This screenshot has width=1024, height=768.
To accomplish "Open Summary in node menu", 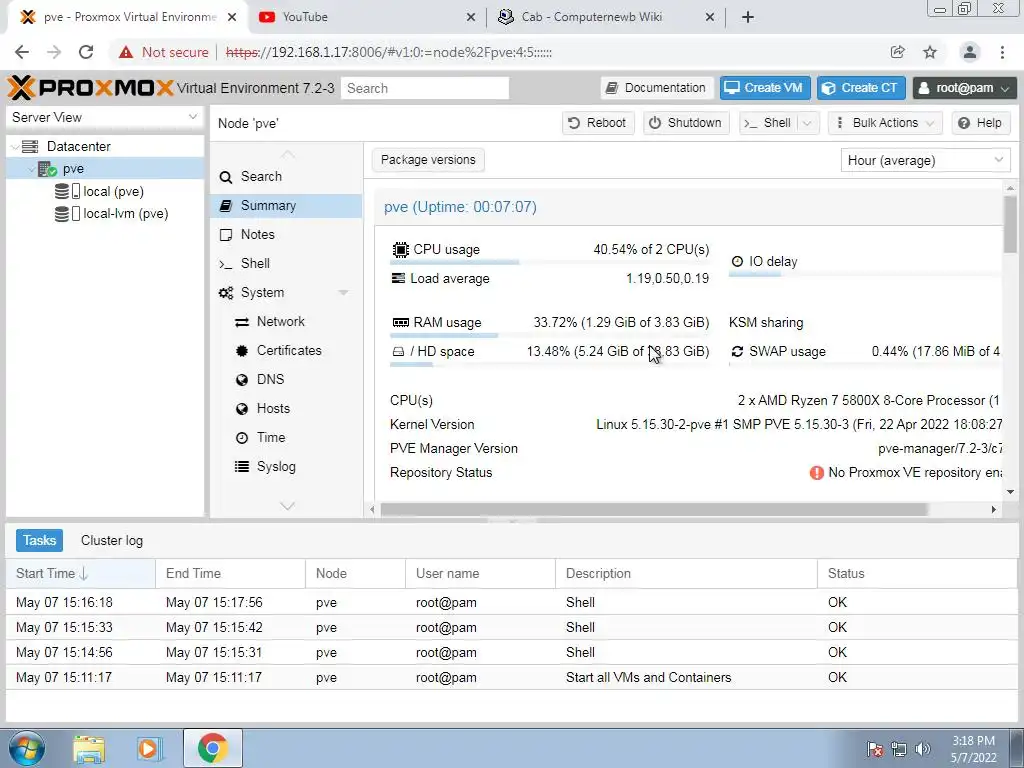I will click(286, 206).
